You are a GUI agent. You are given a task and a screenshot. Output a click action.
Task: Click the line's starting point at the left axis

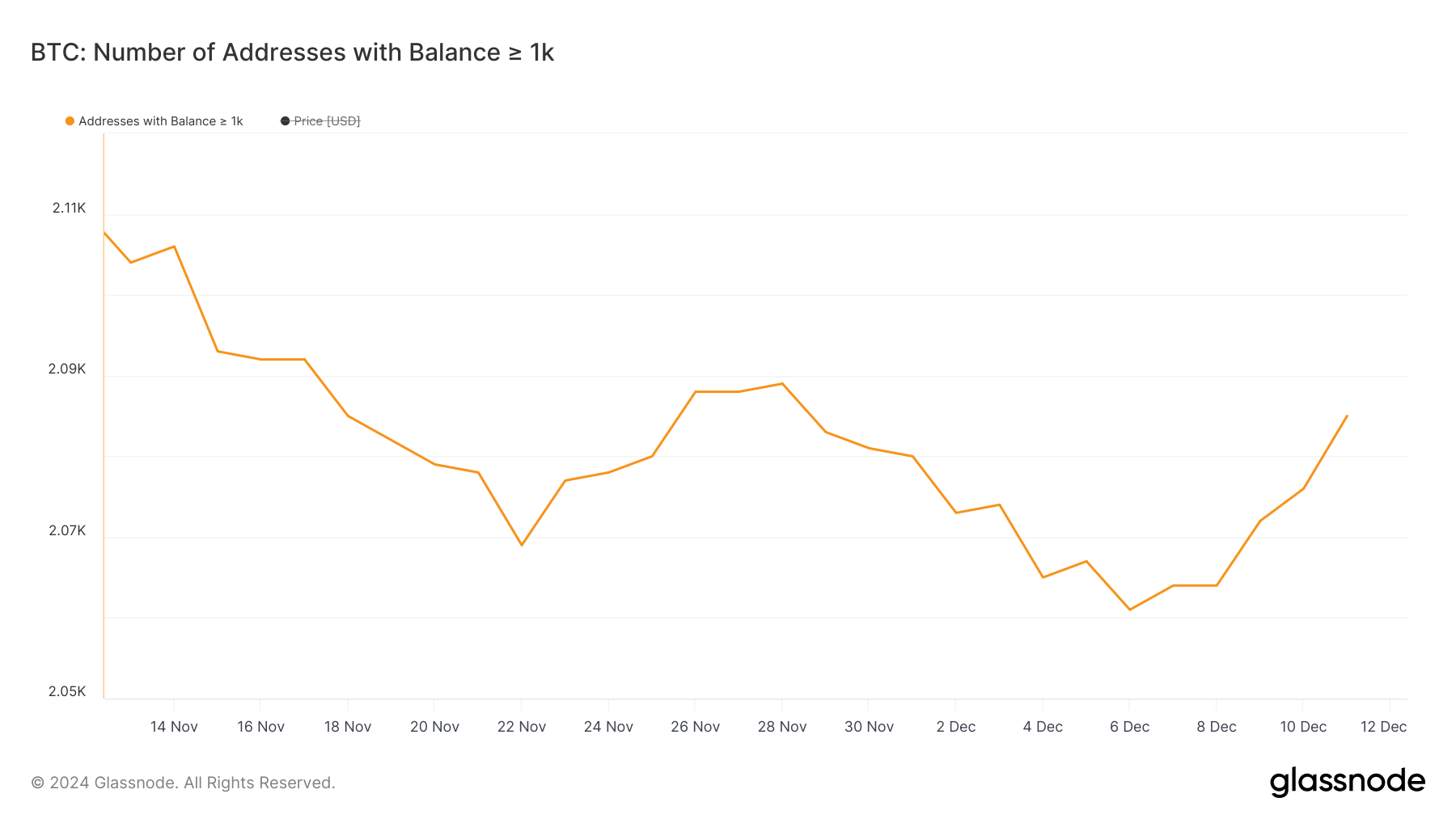104,232
